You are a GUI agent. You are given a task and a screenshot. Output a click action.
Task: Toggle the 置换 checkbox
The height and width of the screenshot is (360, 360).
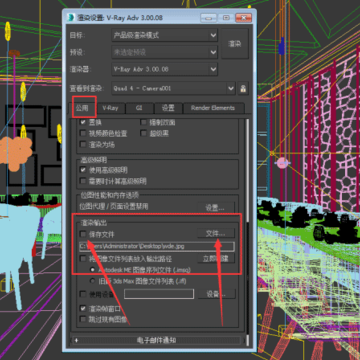pos(83,122)
